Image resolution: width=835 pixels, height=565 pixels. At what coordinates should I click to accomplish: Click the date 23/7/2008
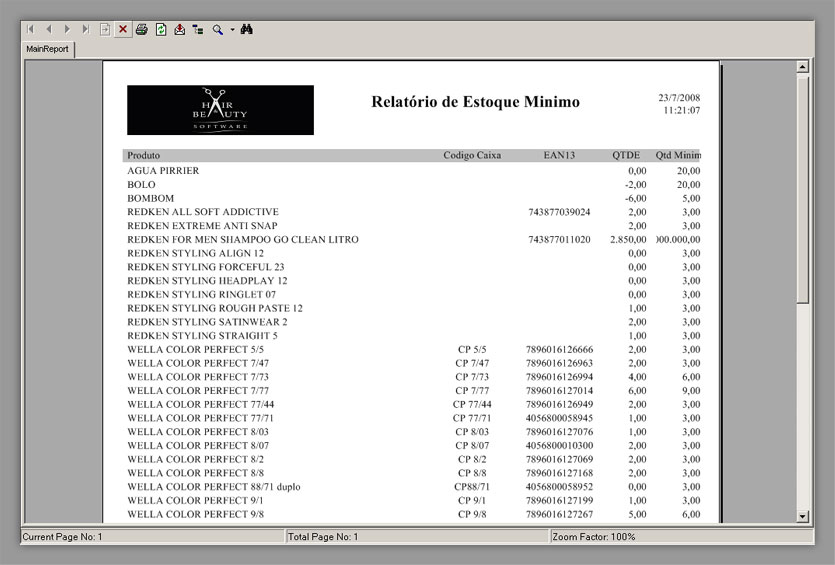679,97
